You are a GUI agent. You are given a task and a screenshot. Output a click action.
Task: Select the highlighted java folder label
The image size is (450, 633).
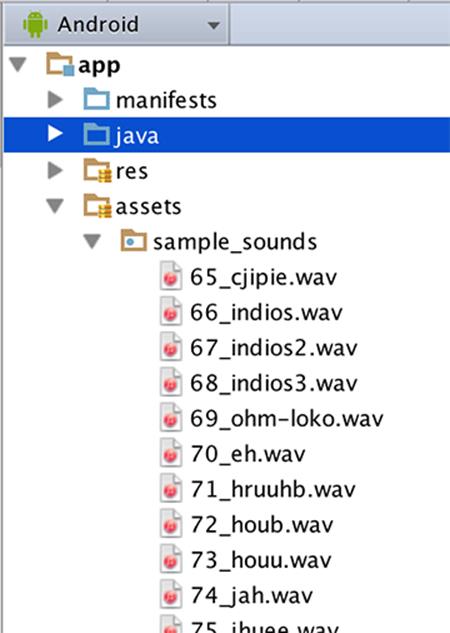pyautogui.click(x=136, y=136)
